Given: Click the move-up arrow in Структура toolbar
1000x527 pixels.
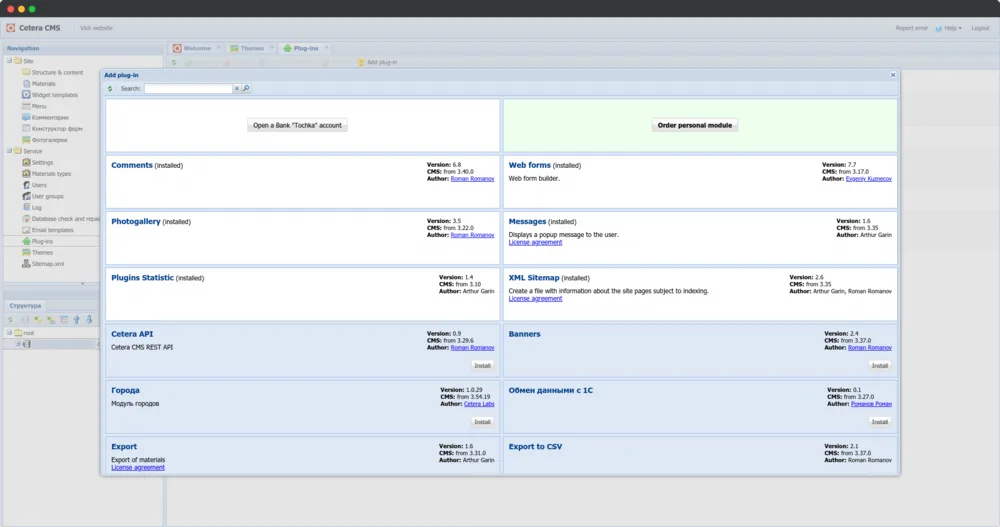Looking at the screenshot, I should (77, 320).
